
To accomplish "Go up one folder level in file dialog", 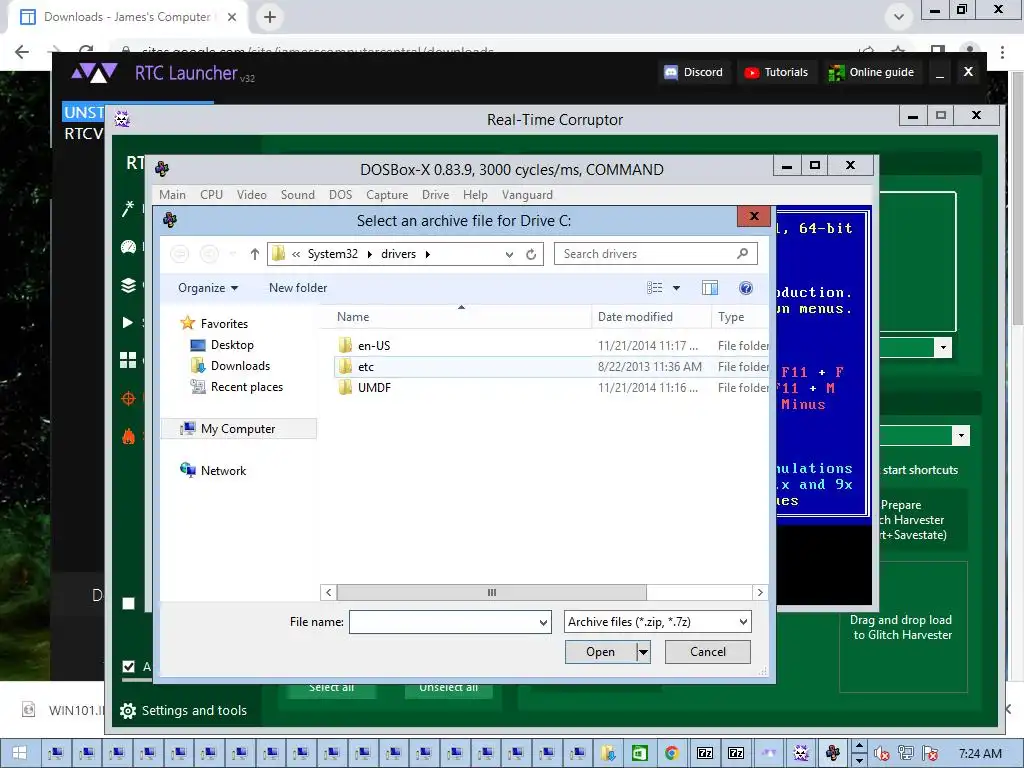I will click(255, 254).
